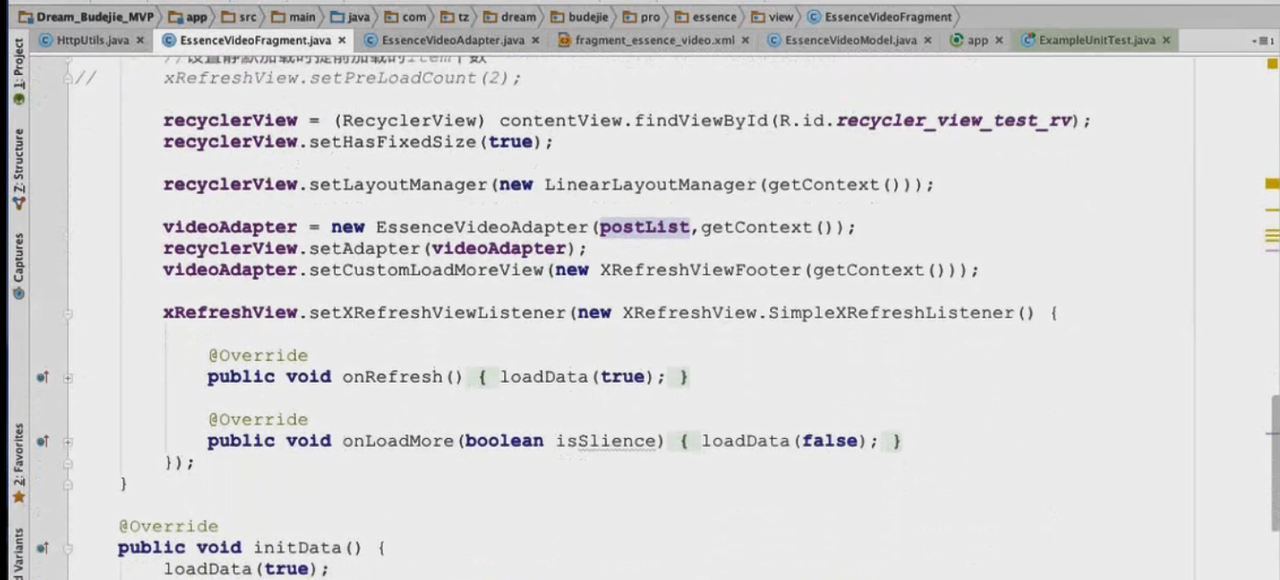1280x580 pixels.
Task: Click the com package breadcrumb
Action: click(405, 17)
